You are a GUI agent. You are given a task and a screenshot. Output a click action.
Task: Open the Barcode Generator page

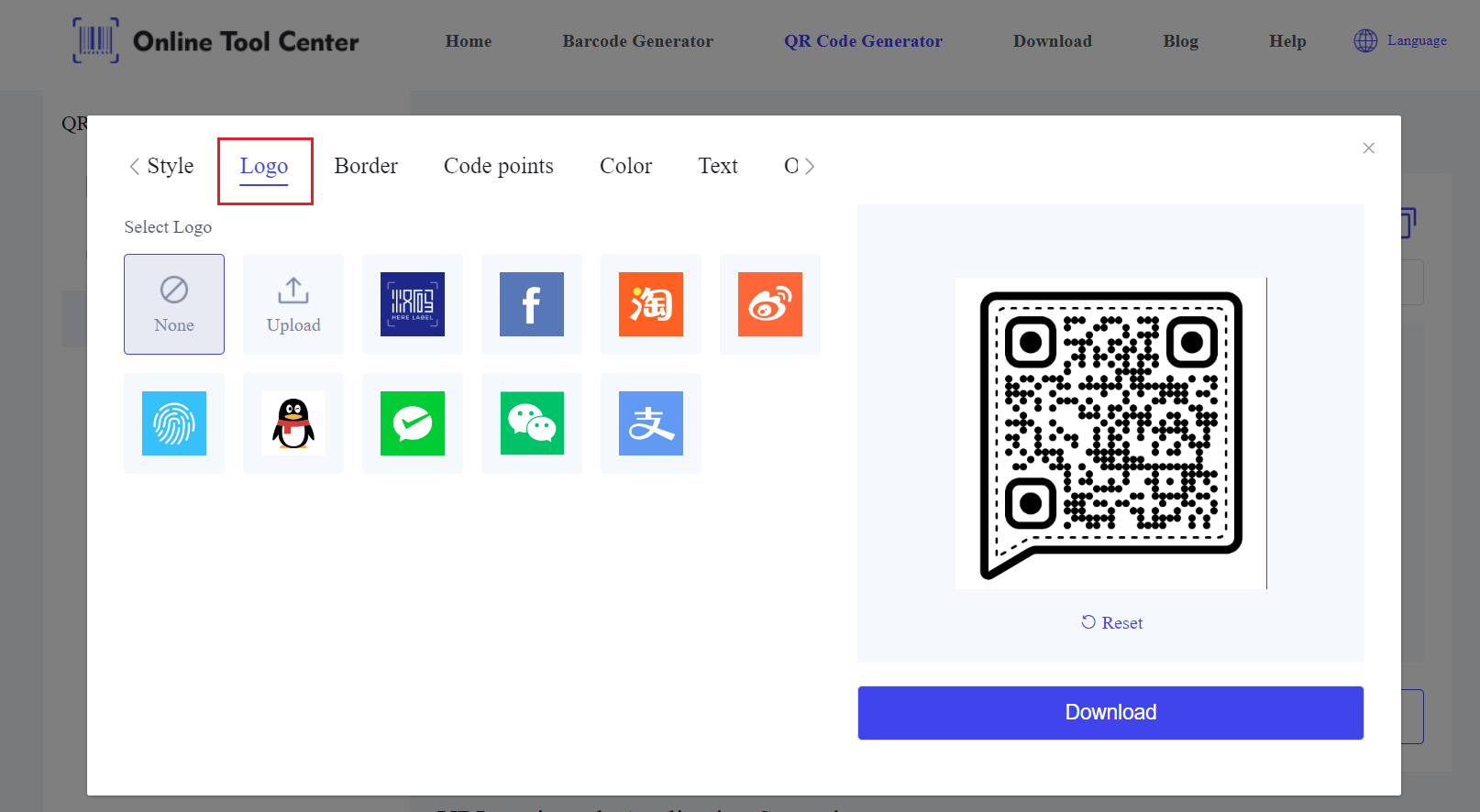(x=637, y=40)
